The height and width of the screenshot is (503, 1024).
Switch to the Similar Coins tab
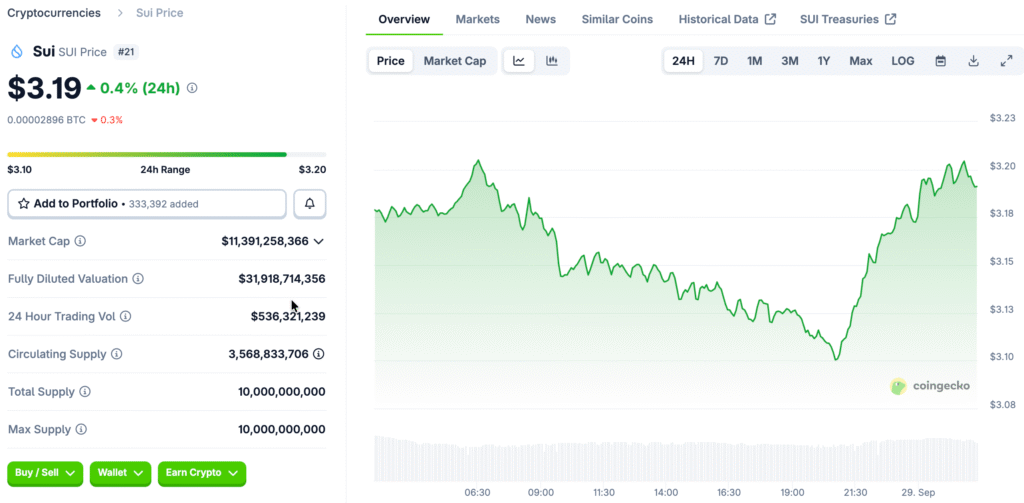tap(617, 19)
